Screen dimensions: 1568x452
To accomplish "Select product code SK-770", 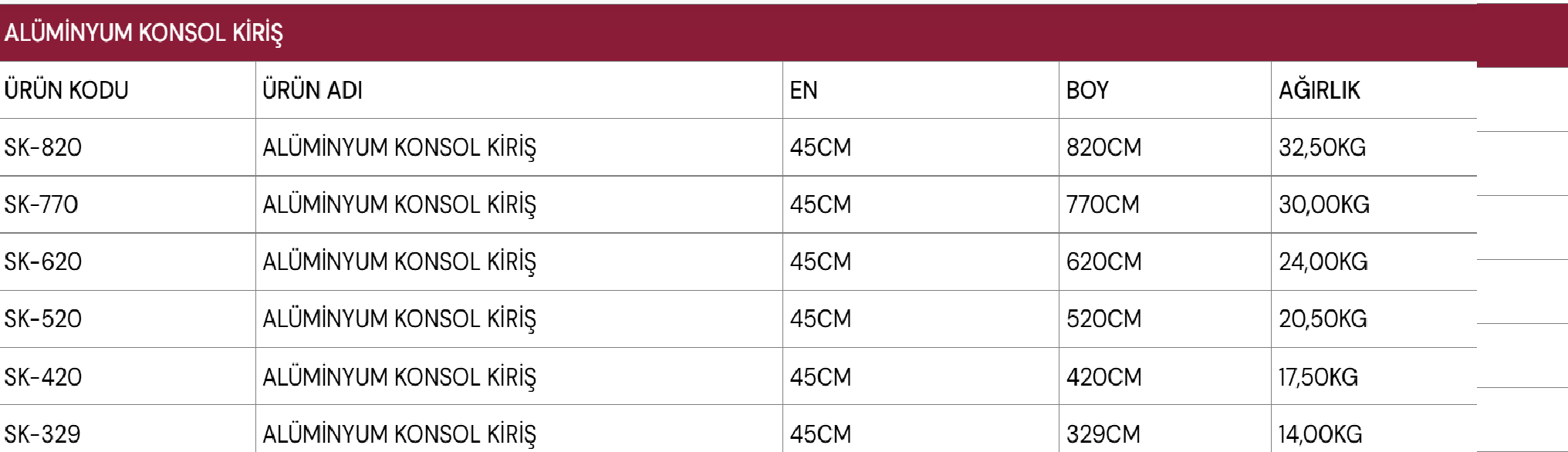I will [42, 204].
